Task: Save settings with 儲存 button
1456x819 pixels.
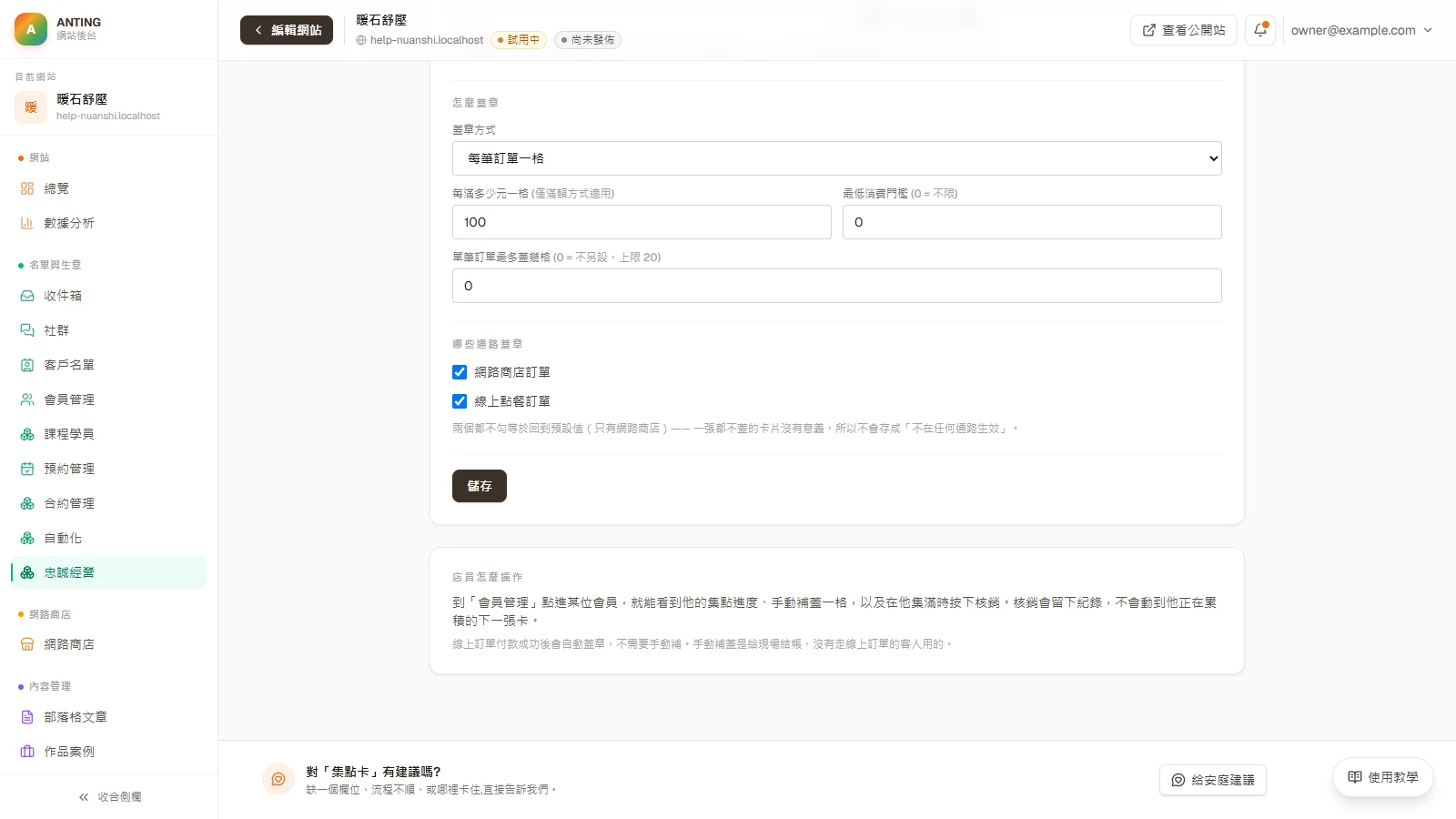Action: (x=480, y=486)
